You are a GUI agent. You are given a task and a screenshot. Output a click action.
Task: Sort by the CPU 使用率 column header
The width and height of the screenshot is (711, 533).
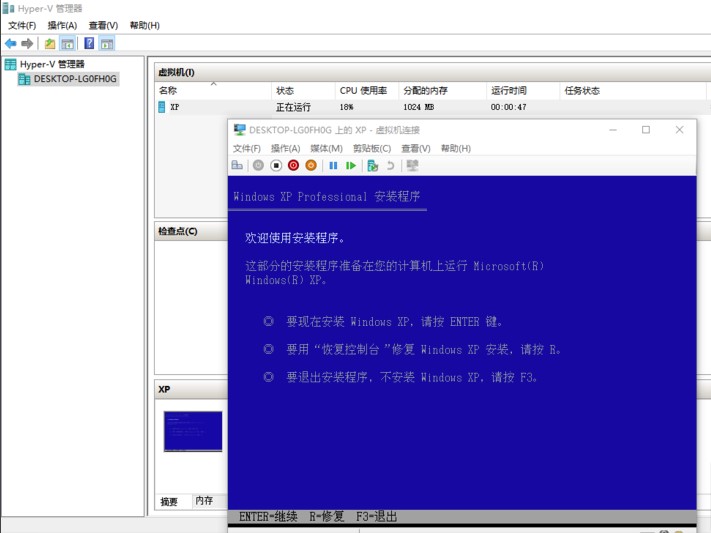click(x=367, y=91)
